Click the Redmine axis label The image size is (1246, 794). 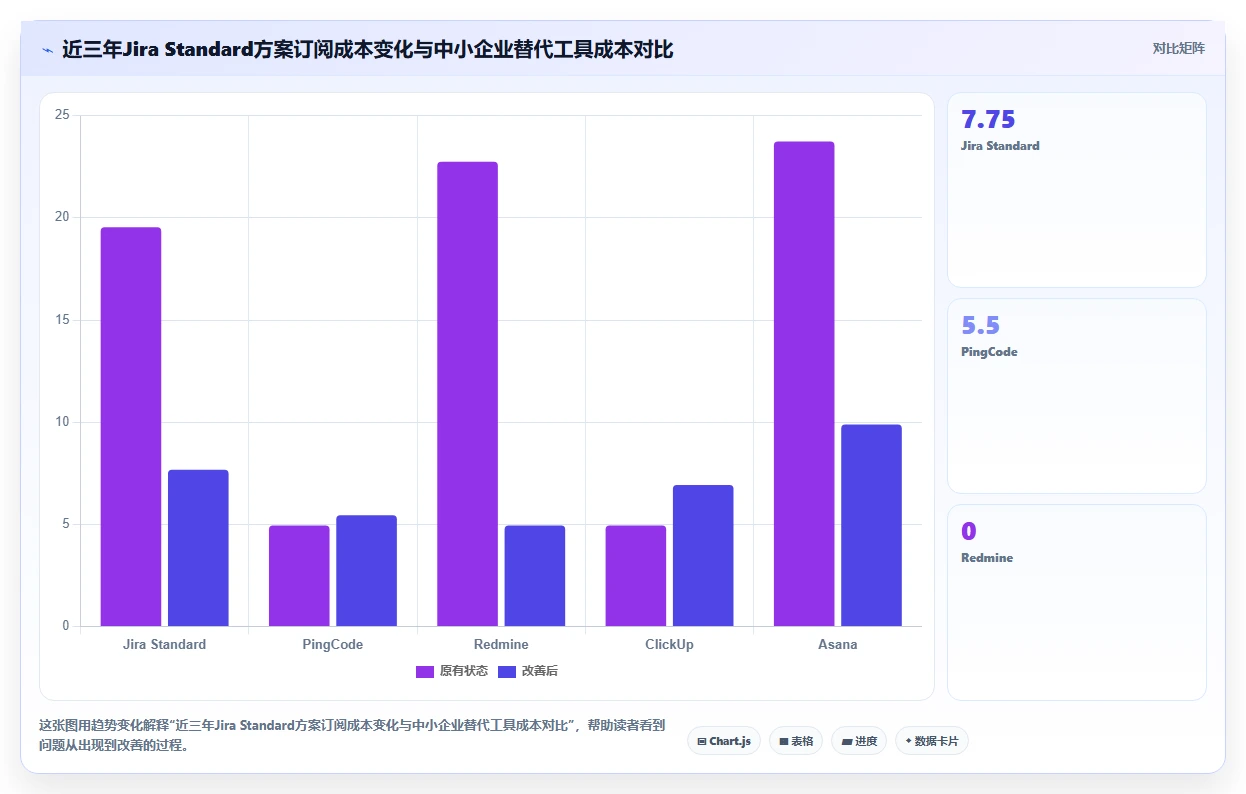(501, 644)
